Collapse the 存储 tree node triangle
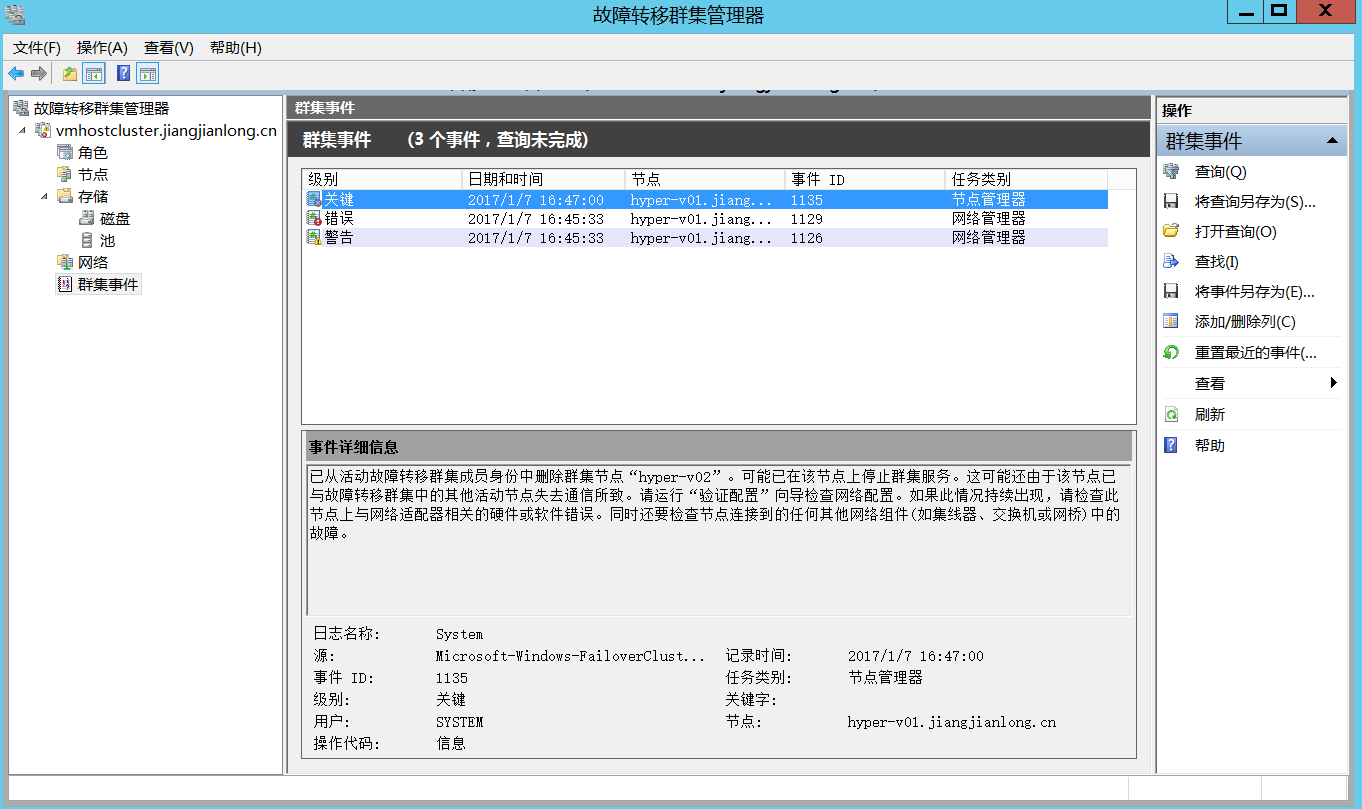Image resolution: width=1362 pixels, height=809 pixels. tap(44, 196)
